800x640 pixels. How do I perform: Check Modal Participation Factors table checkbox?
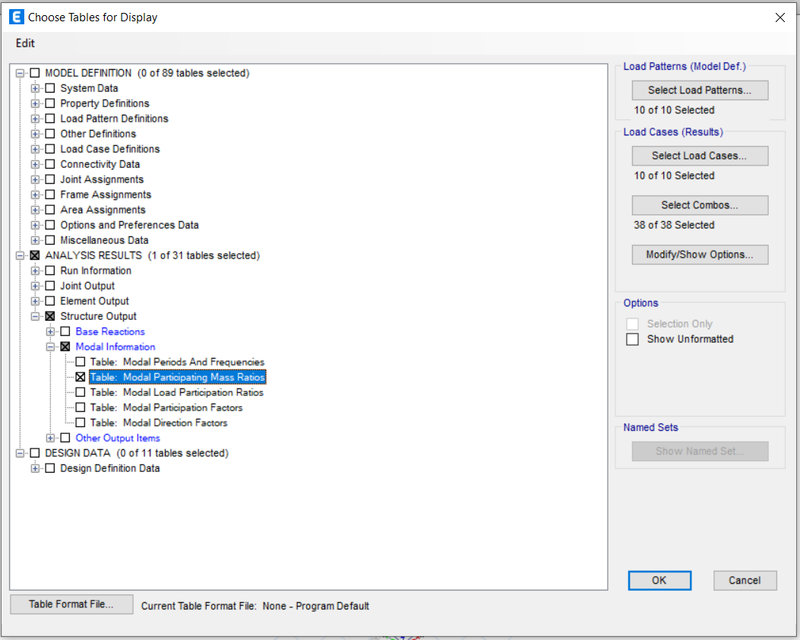[80, 407]
